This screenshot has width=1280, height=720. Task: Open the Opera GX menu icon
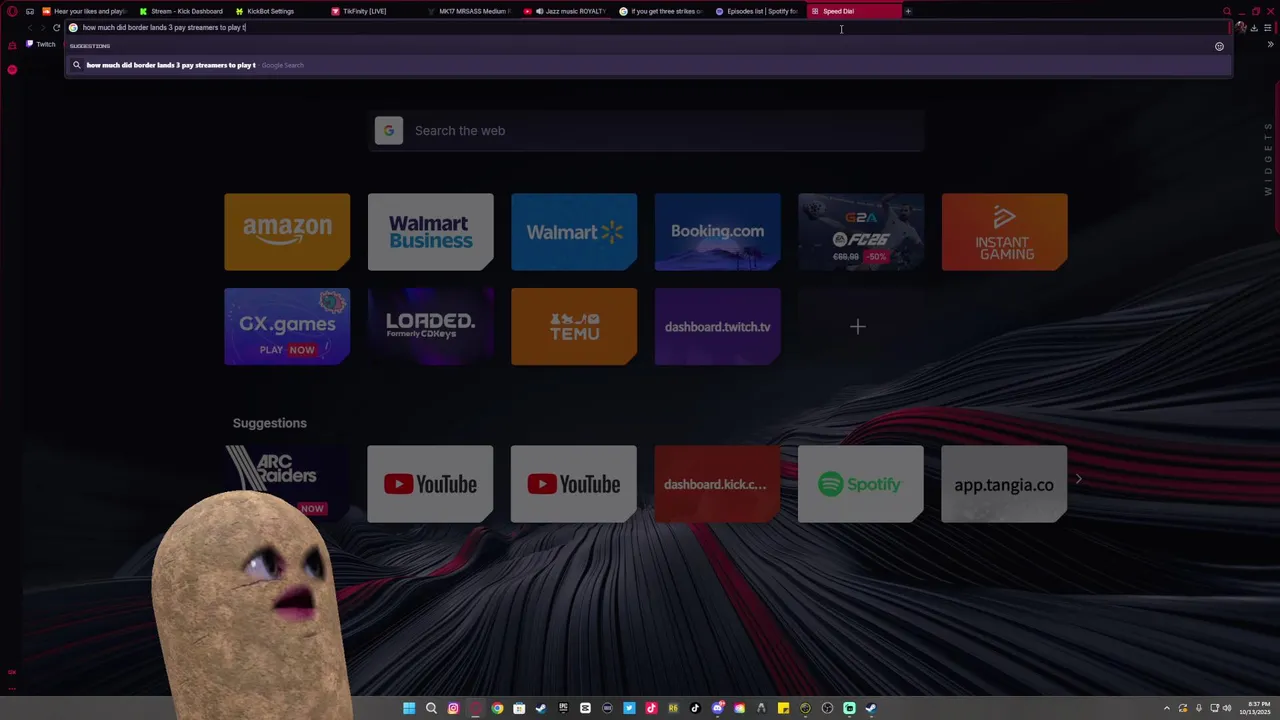point(12,11)
